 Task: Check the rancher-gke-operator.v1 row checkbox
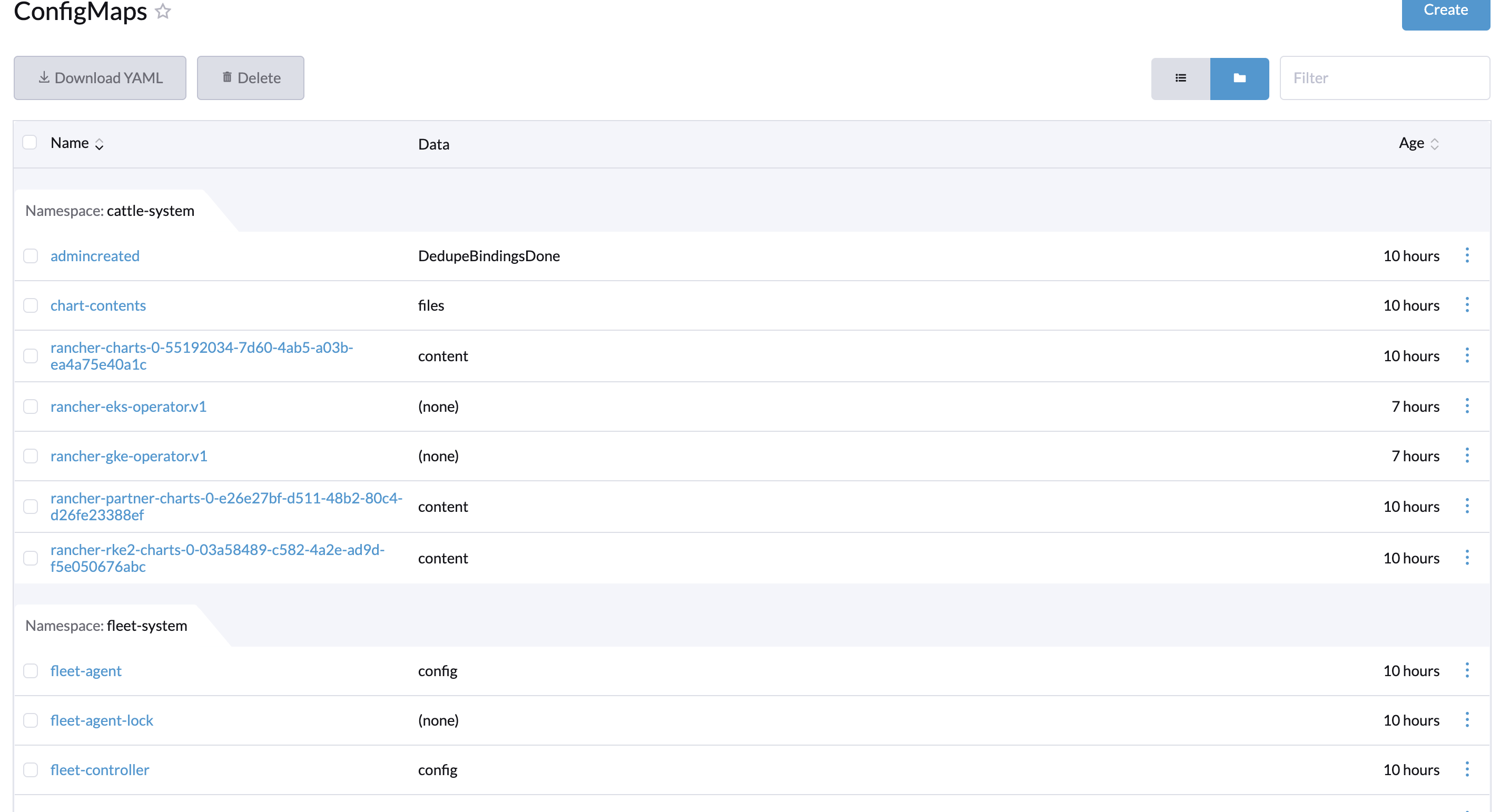coord(31,456)
